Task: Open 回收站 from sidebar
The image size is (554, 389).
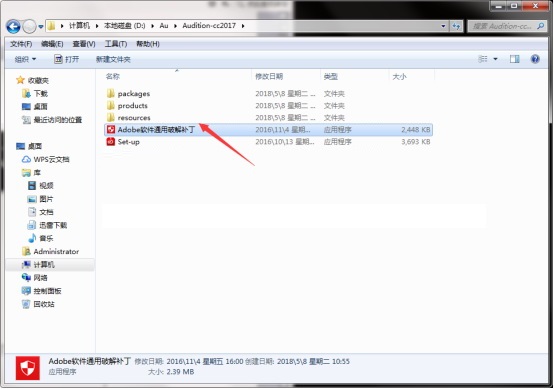Action: 44,304
